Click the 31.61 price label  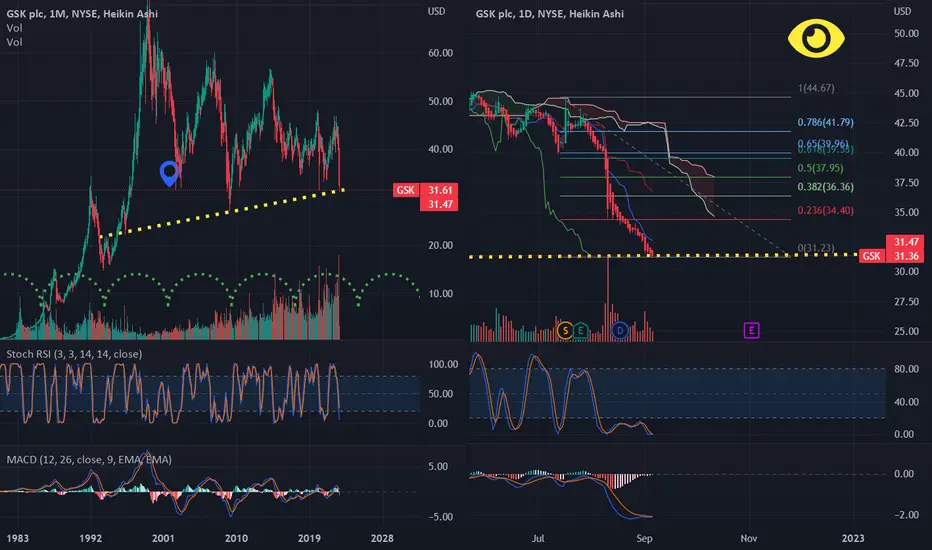coord(440,190)
